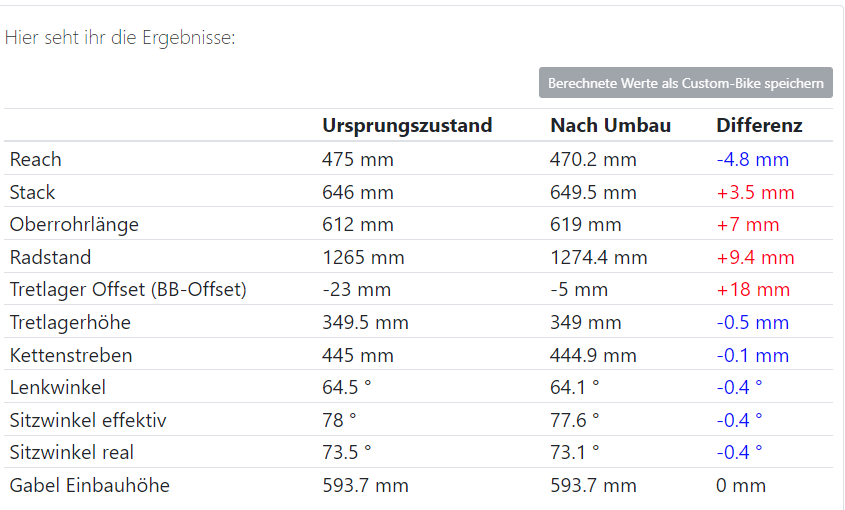845x510 pixels.
Task: Select the 1274.4 mm Radstand value
Action: [x=598, y=257]
